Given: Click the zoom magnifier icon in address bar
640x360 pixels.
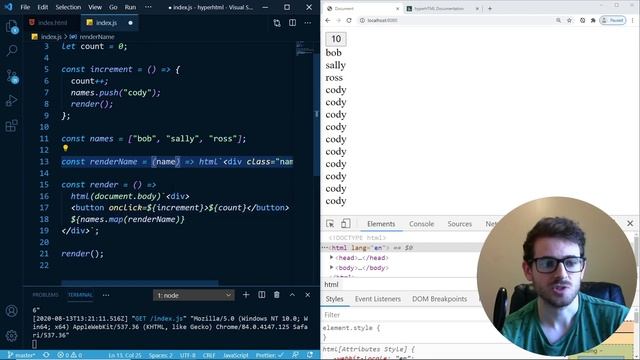Looking at the screenshot, I should tap(558, 20).
